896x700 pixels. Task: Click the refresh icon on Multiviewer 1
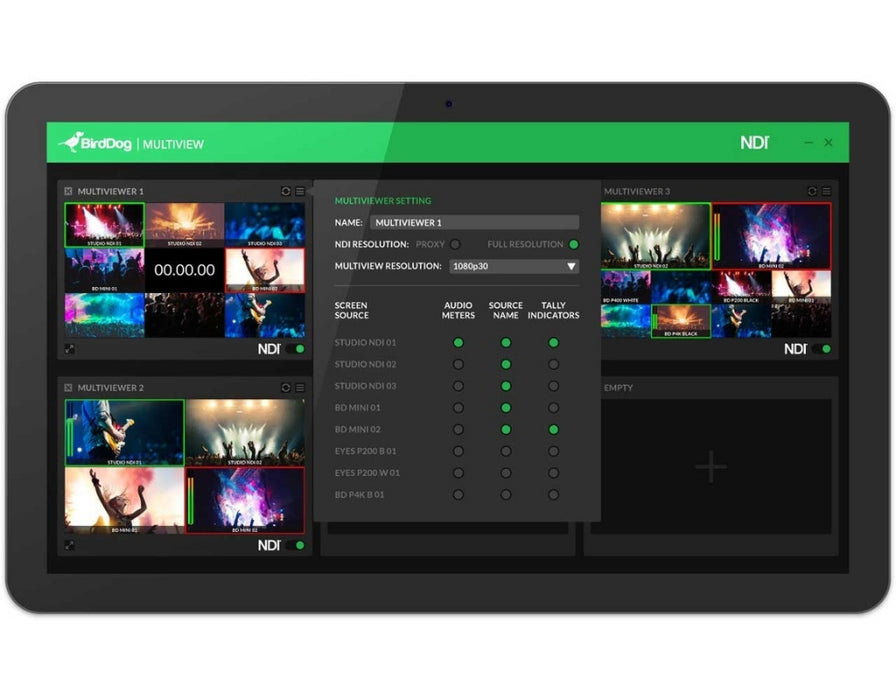pos(286,191)
